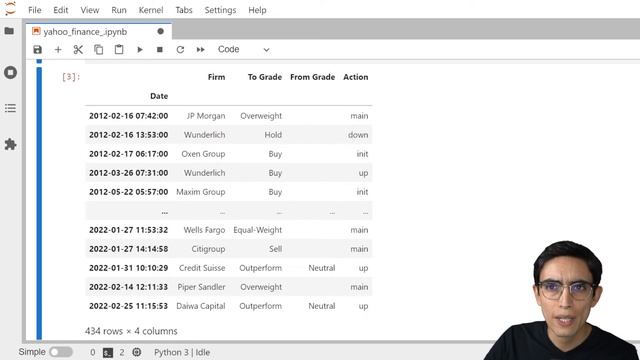
Task: Interrupt the kernel with the stop icon
Action: point(160,49)
